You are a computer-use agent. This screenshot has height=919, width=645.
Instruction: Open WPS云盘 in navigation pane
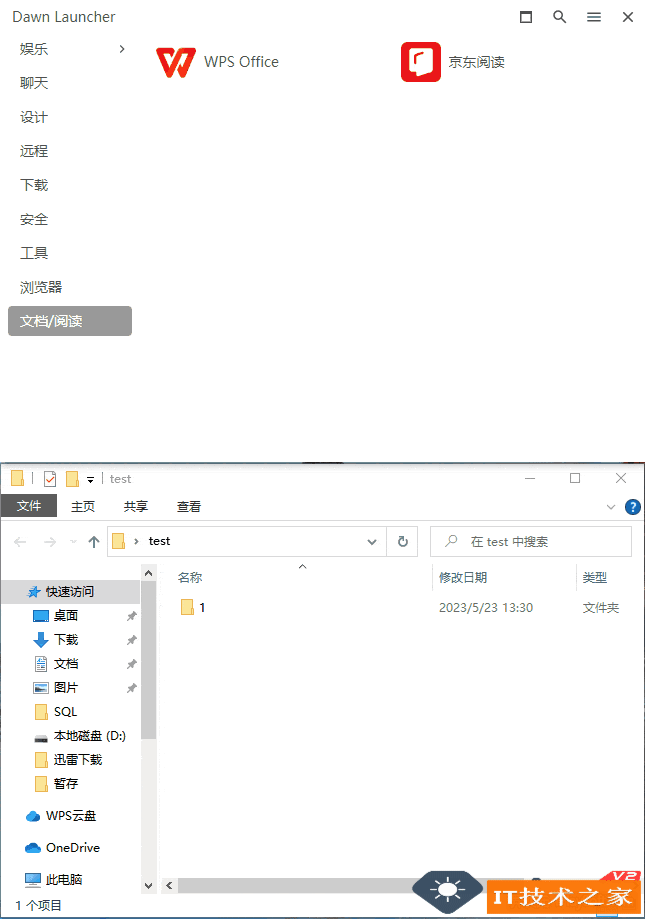[x=70, y=815]
